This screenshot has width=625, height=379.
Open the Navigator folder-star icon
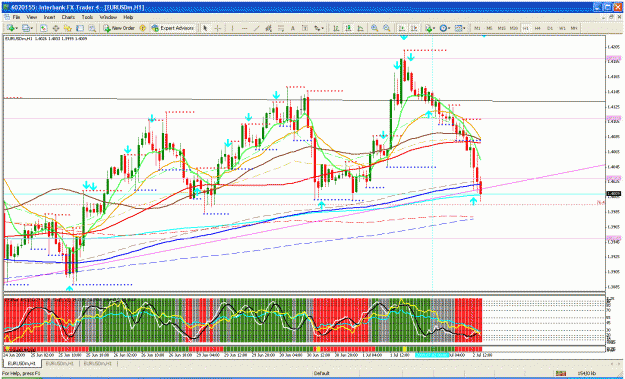pyautogui.click(x=68, y=28)
